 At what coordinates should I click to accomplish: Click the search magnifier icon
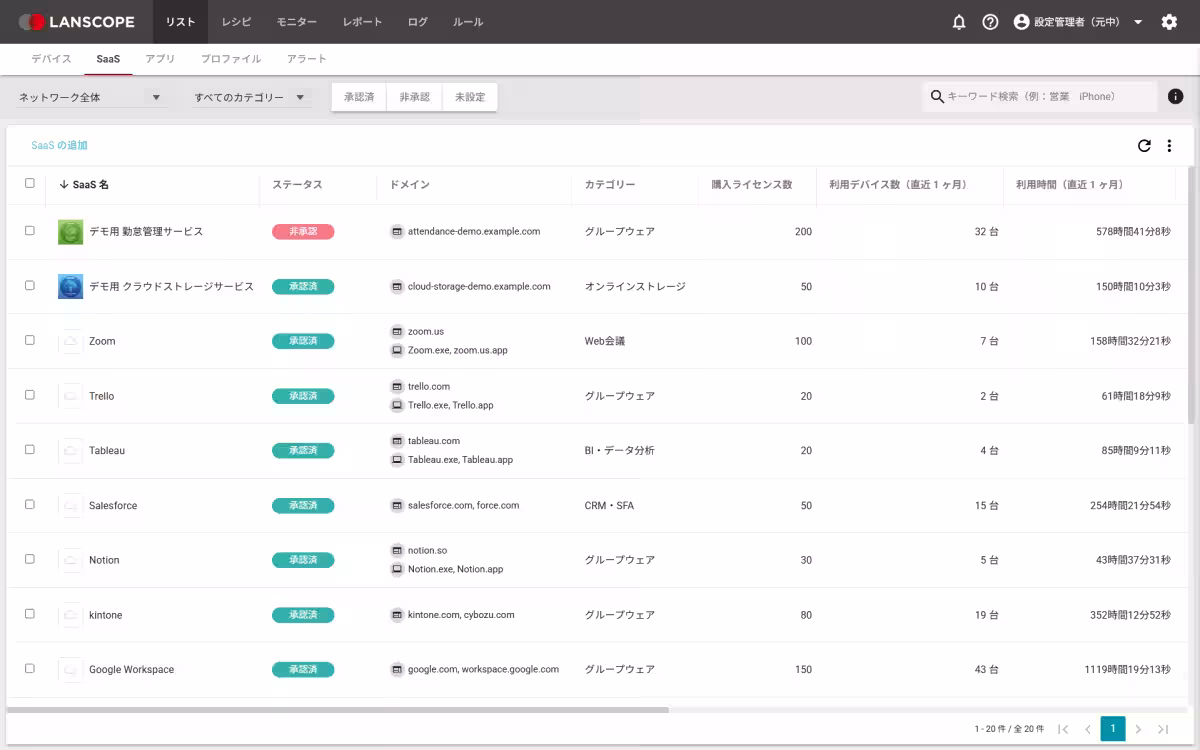click(x=937, y=96)
